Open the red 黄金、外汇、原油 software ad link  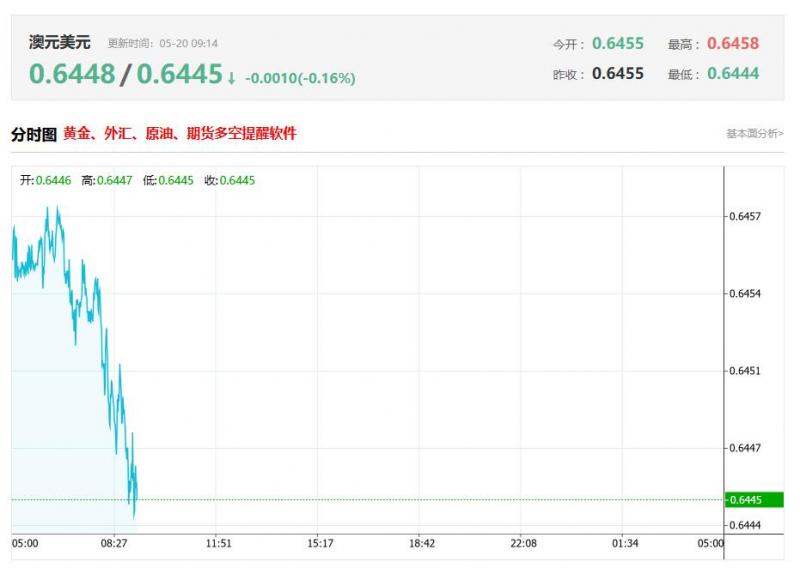point(180,134)
